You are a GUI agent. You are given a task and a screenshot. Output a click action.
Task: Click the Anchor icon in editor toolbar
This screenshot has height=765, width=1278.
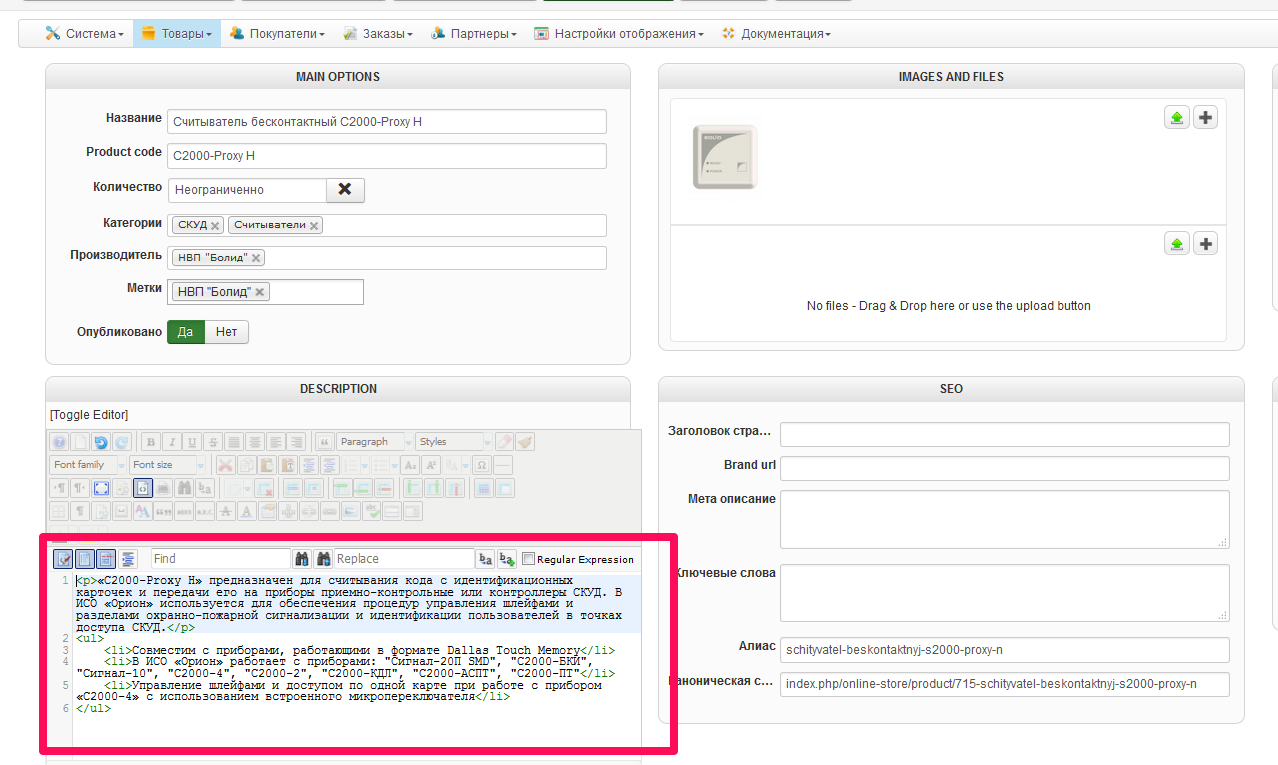tap(288, 512)
